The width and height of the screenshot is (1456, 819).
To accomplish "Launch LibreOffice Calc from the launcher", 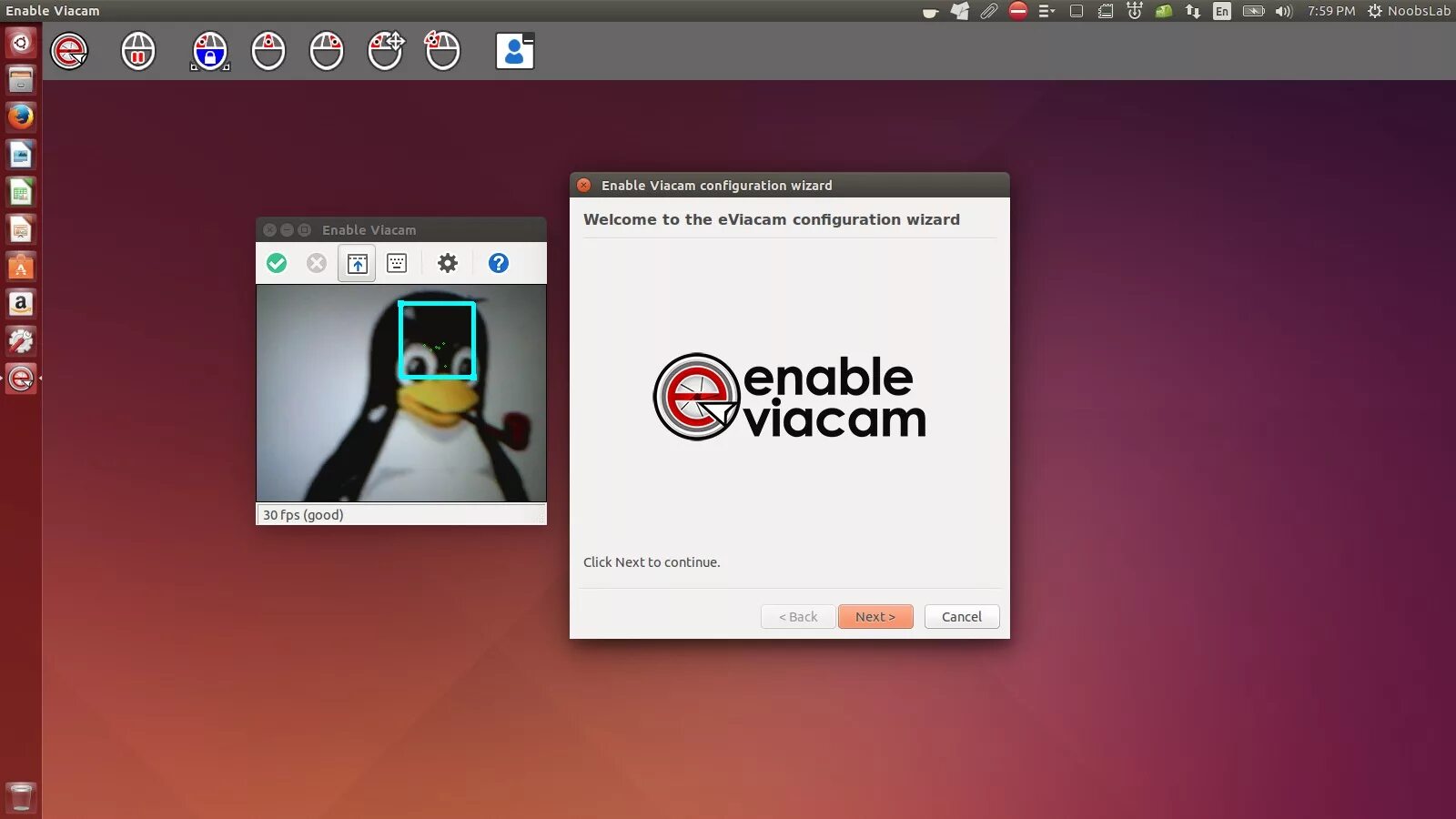I will pyautogui.click(x=21, y=192).
